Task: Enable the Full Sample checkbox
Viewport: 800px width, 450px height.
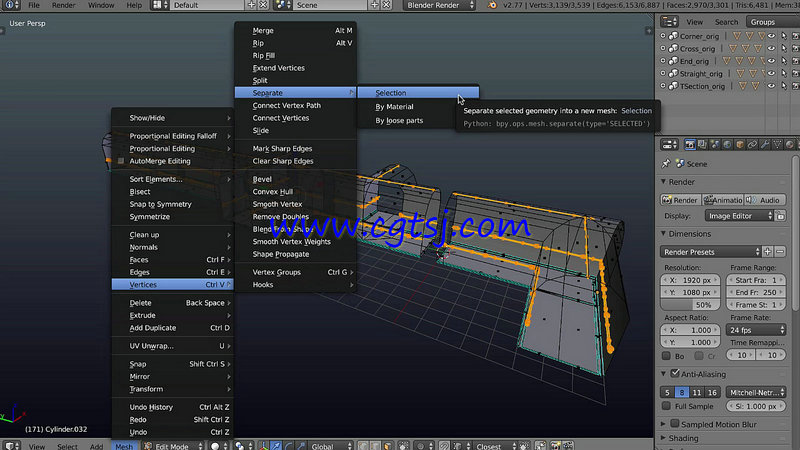Action: pyautogui.click(x=666, y=406)
